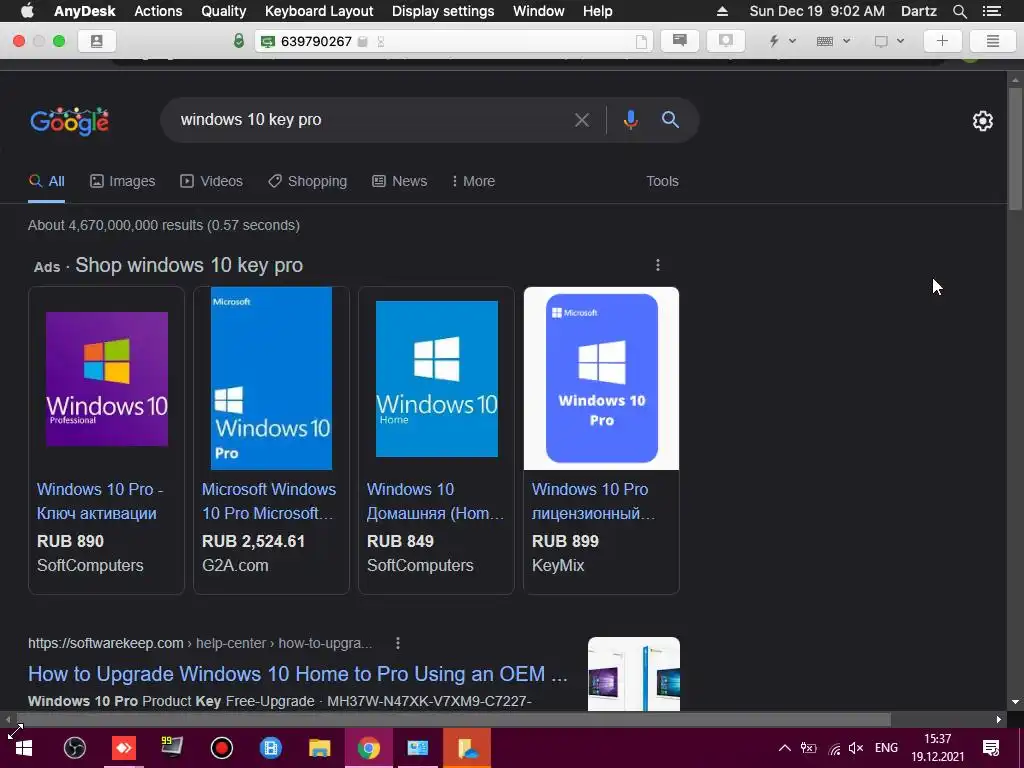This screenshot has height=768, width=1024.
Task: Open Microsoft Windows 10 Pro Microsoft... link
Action: 268,501
